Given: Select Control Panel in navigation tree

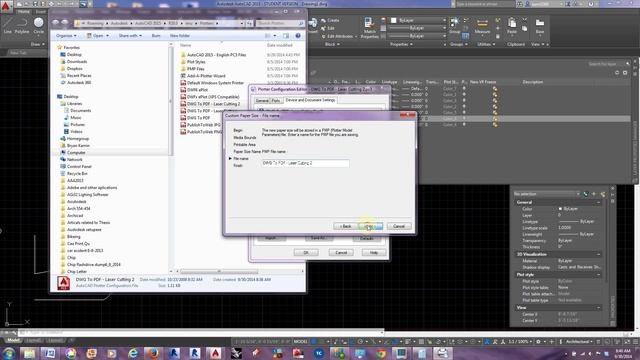Looking at the screenshot, I should coord(79,167).
